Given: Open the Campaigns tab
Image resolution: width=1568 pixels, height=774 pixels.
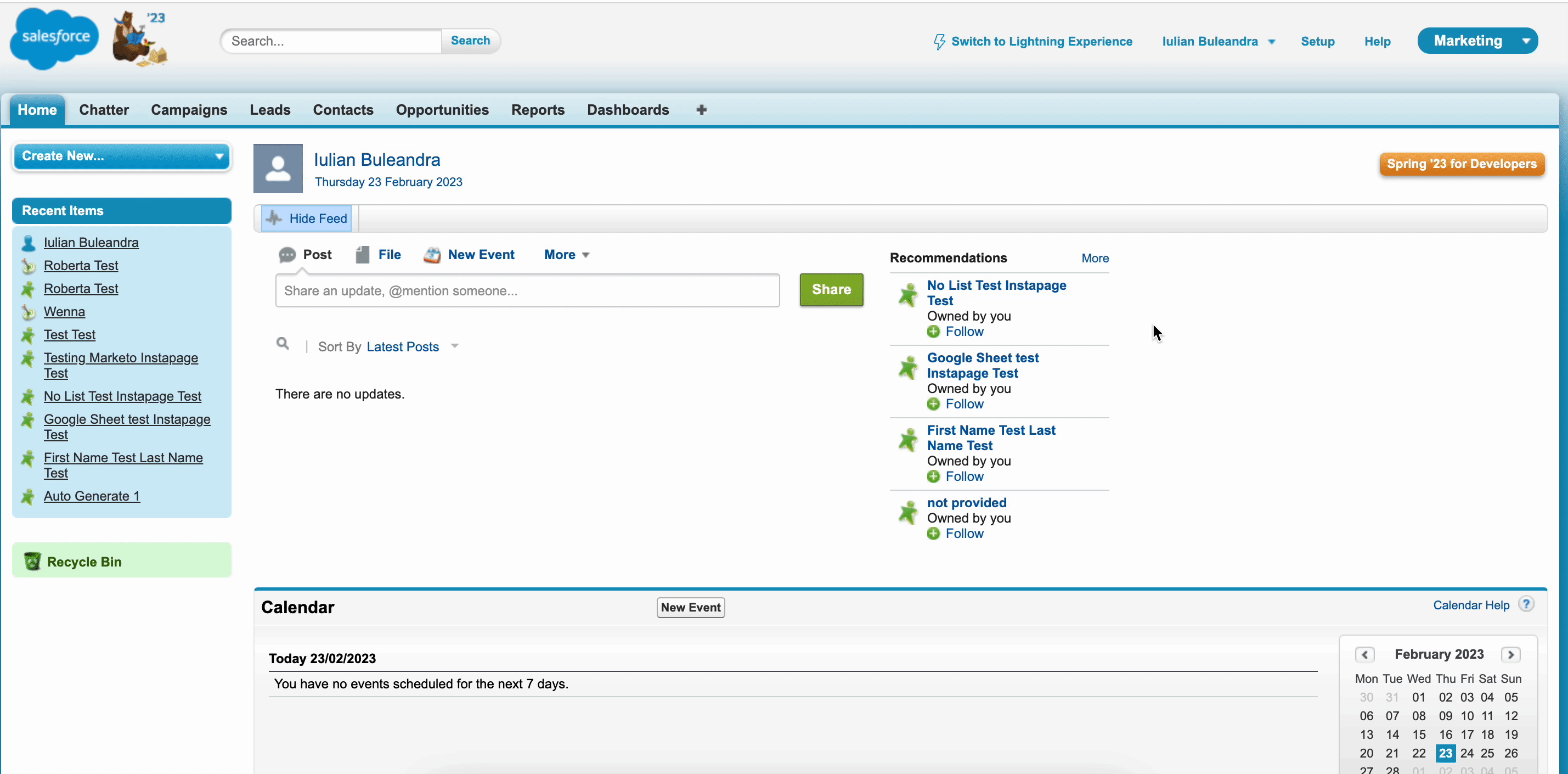Looking at the screenshot, I should tap(189, 110).
